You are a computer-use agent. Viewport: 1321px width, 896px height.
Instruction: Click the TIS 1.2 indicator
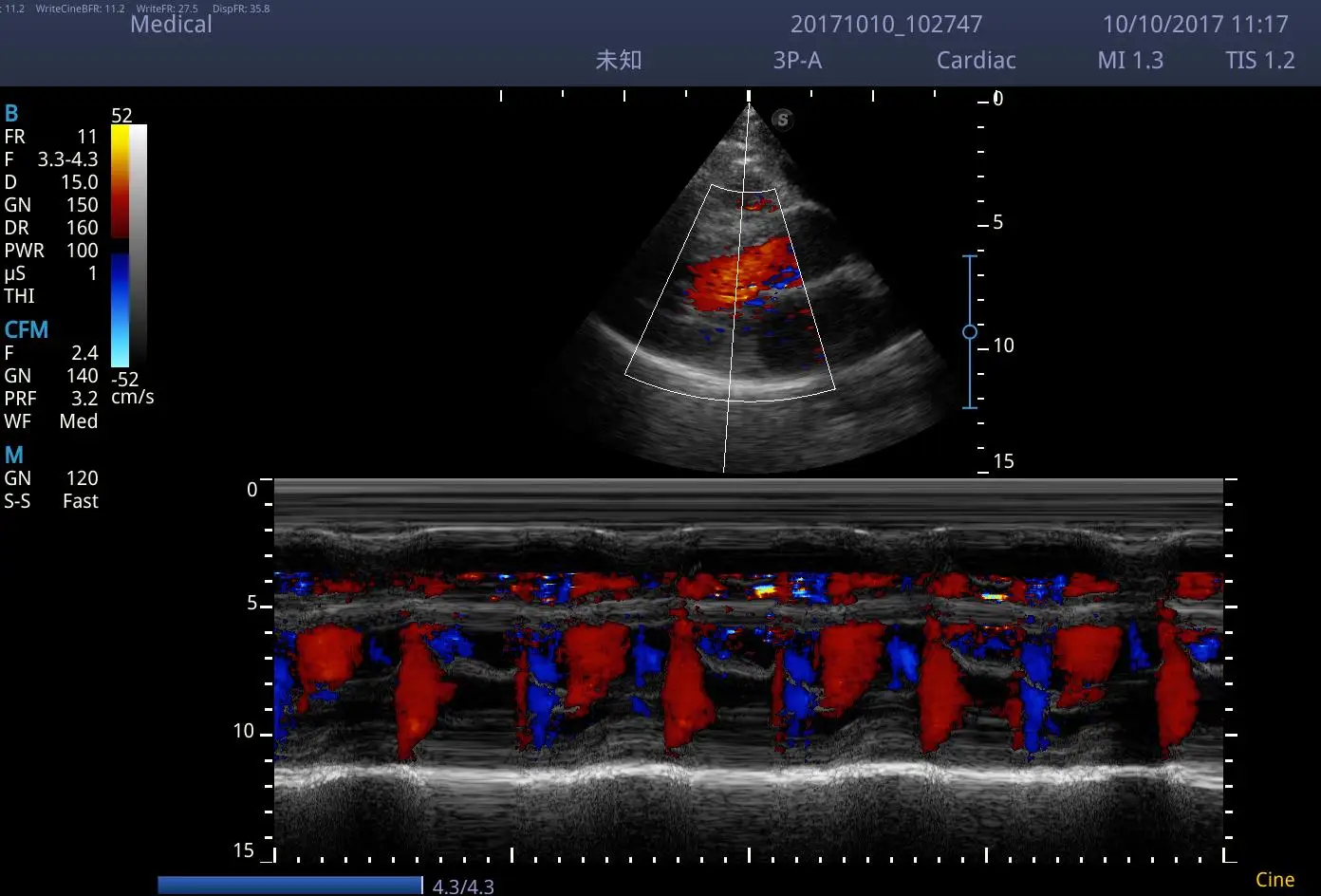tap(1258, 60)
